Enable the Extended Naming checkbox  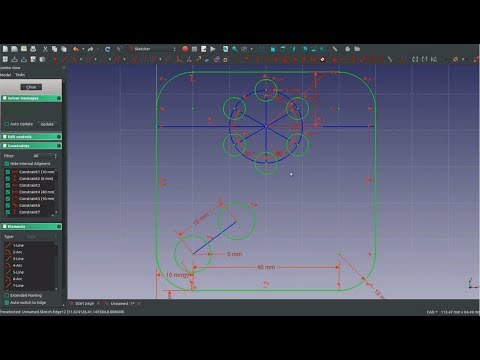click(7, 295)
